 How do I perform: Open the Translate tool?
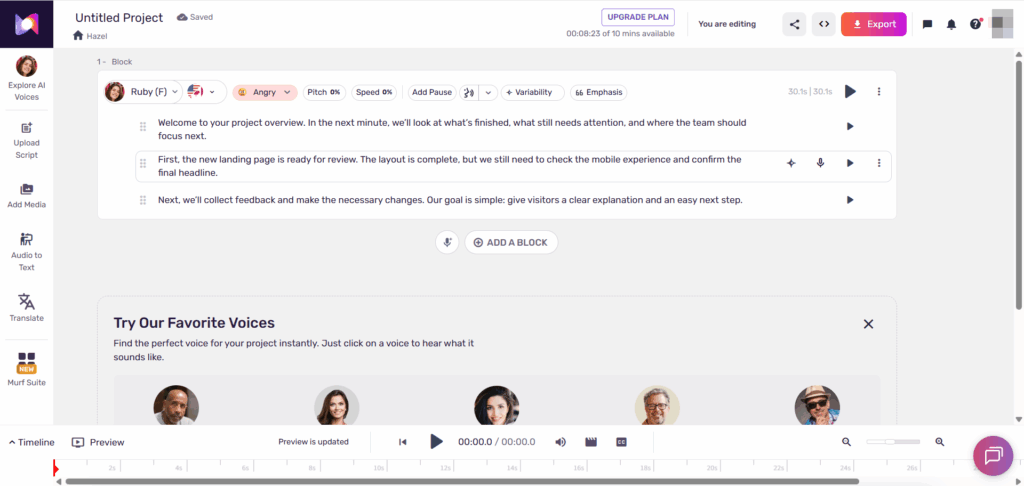click(x=27, y=308)
